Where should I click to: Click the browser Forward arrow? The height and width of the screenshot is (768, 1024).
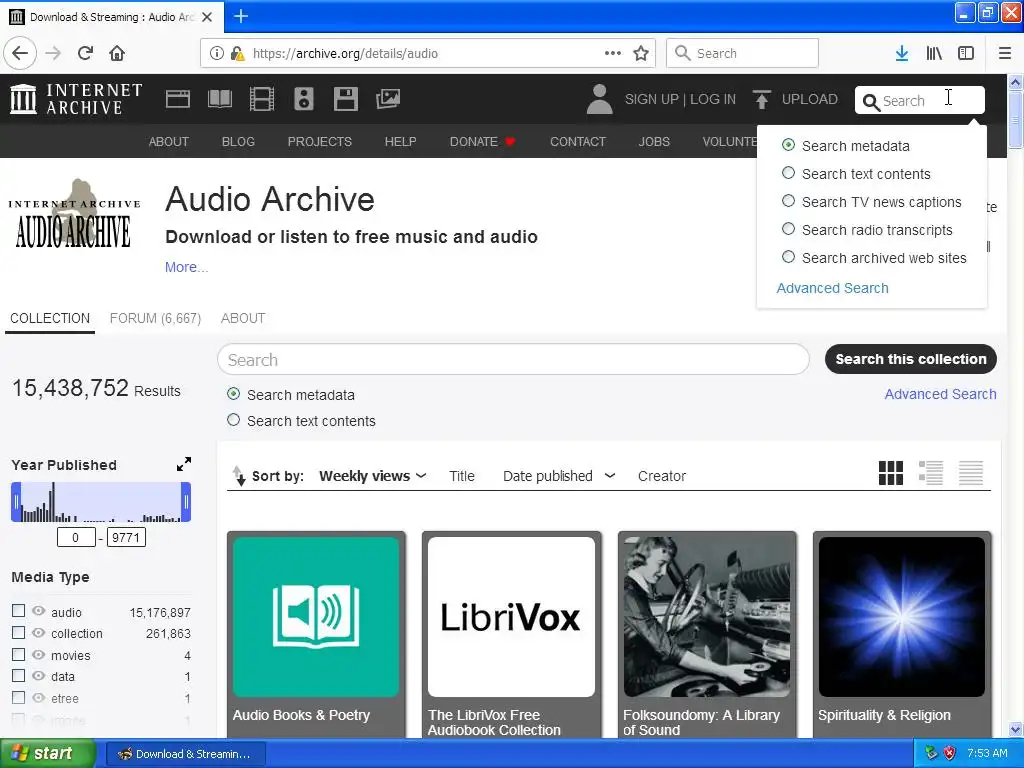click(53, 53)
